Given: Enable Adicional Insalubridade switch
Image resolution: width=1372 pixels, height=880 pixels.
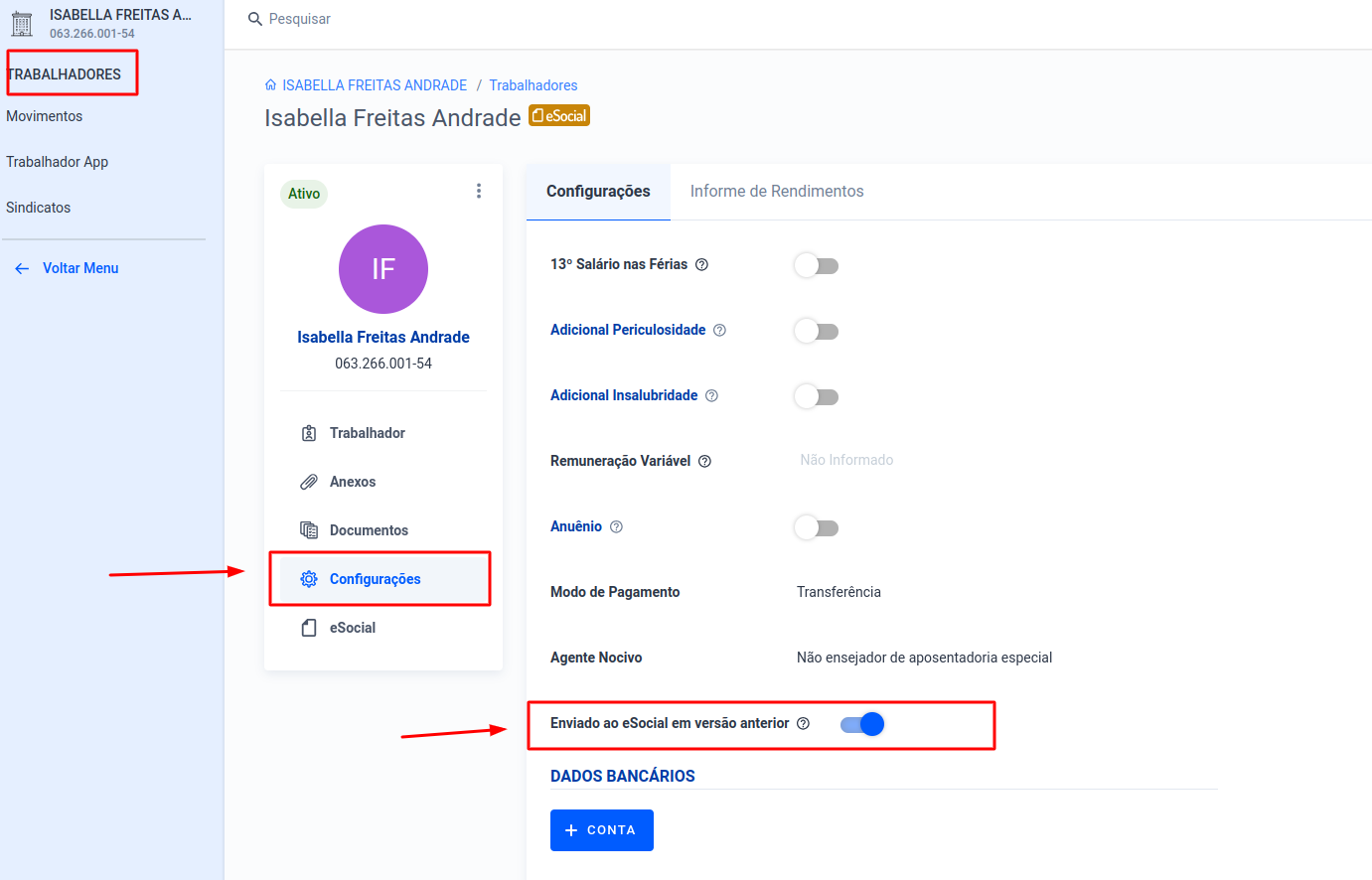Looking at the screenshot, I should 817,396.
